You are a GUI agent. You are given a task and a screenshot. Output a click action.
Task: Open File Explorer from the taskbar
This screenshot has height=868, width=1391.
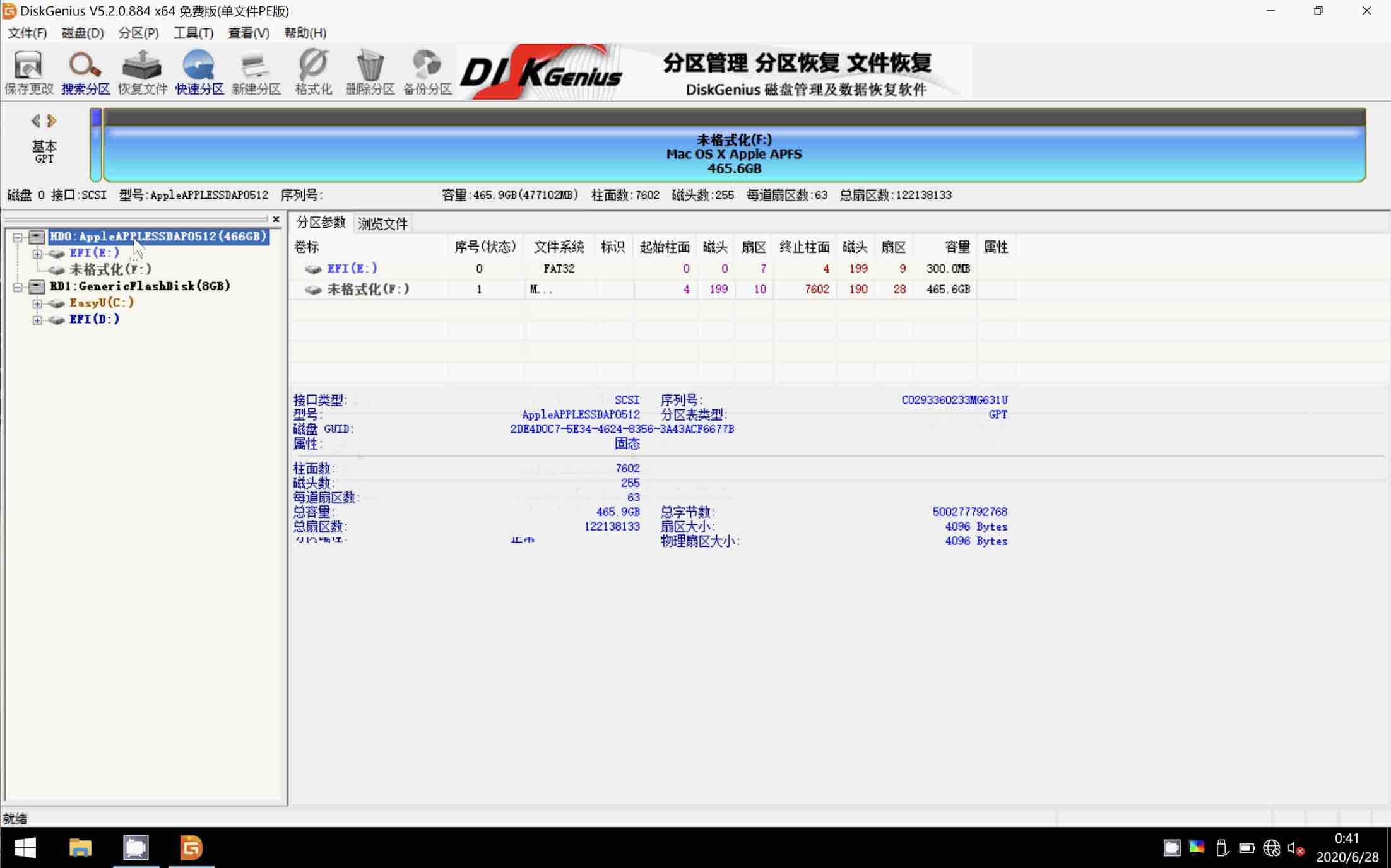pos(80,847)
